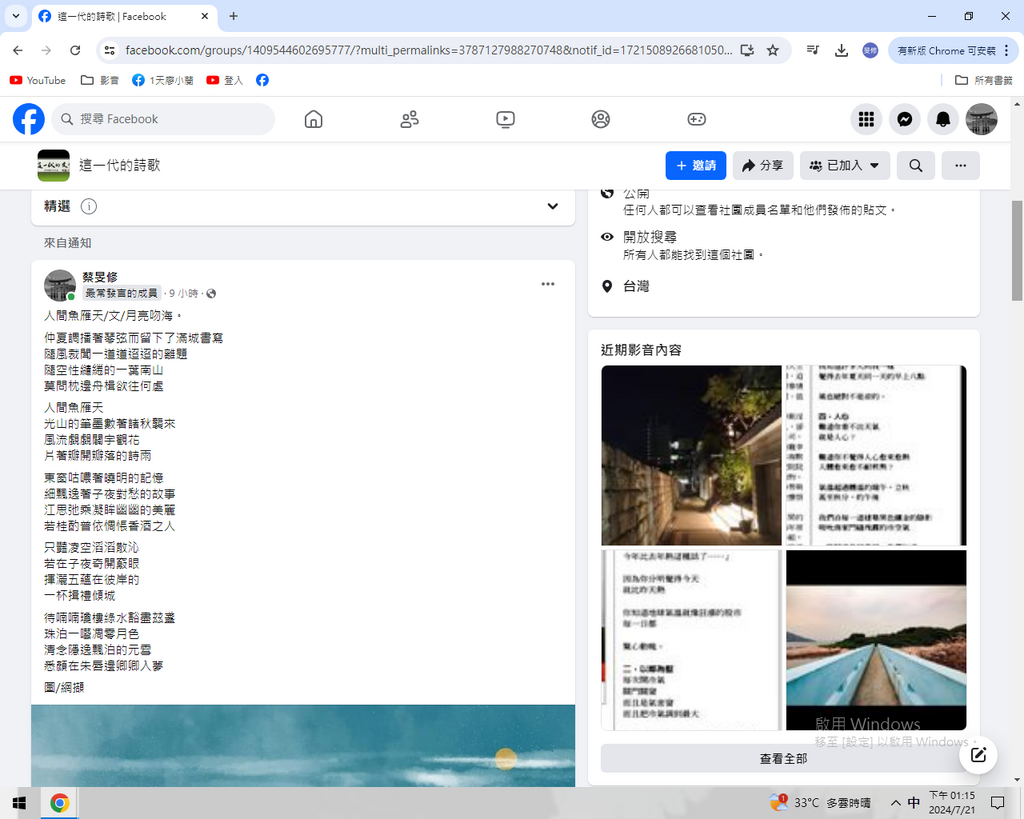Open Messenger chat icon
Viewport: 1024px width, 819px height.
coord(904,119)
